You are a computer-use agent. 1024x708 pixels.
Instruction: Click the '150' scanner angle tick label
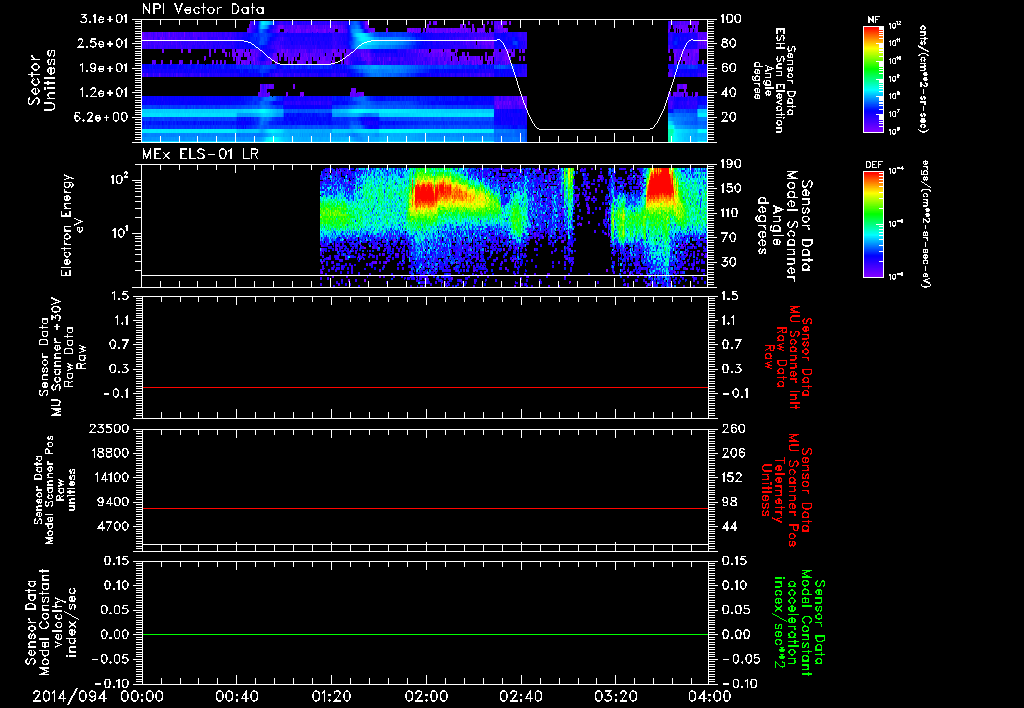click(x=732, y=189)
